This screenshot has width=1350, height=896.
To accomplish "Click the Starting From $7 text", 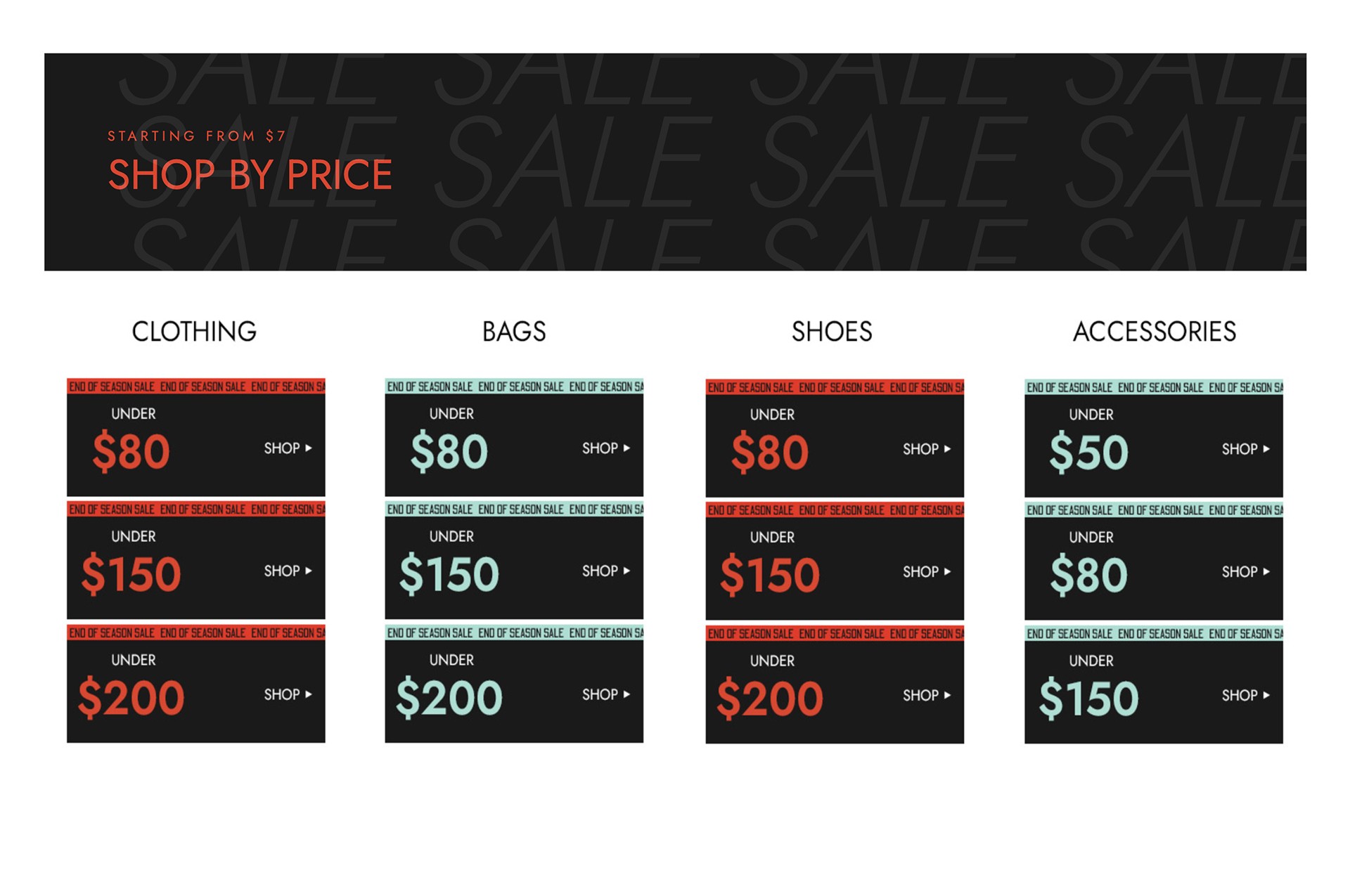I will (x=196, y=136).
